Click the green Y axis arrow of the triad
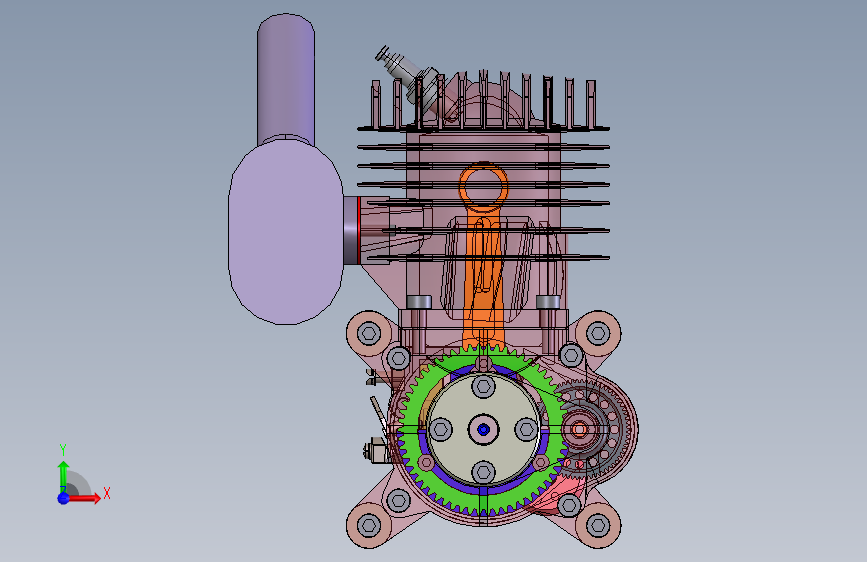 [64, 476]
